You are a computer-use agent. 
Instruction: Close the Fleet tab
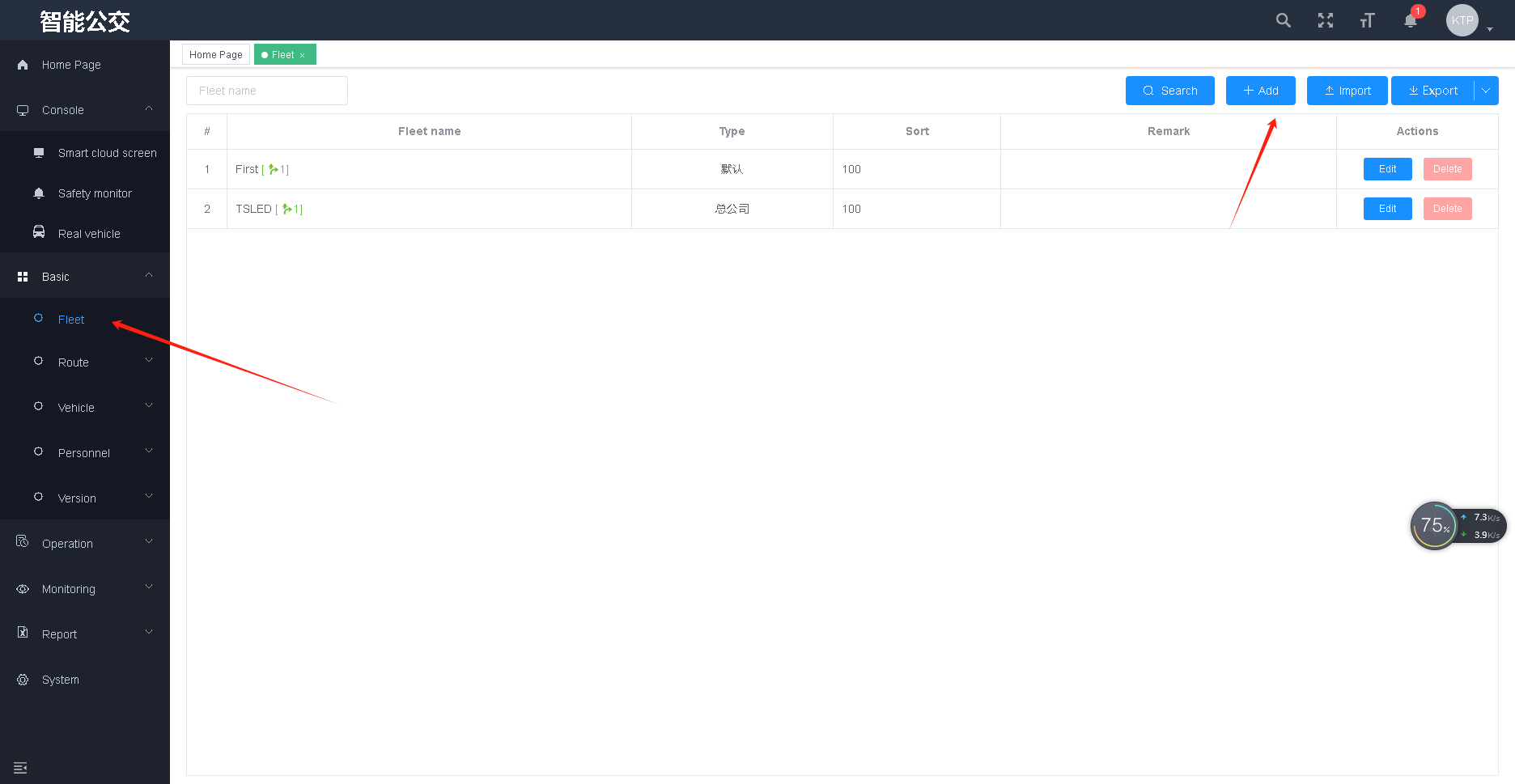303,56
